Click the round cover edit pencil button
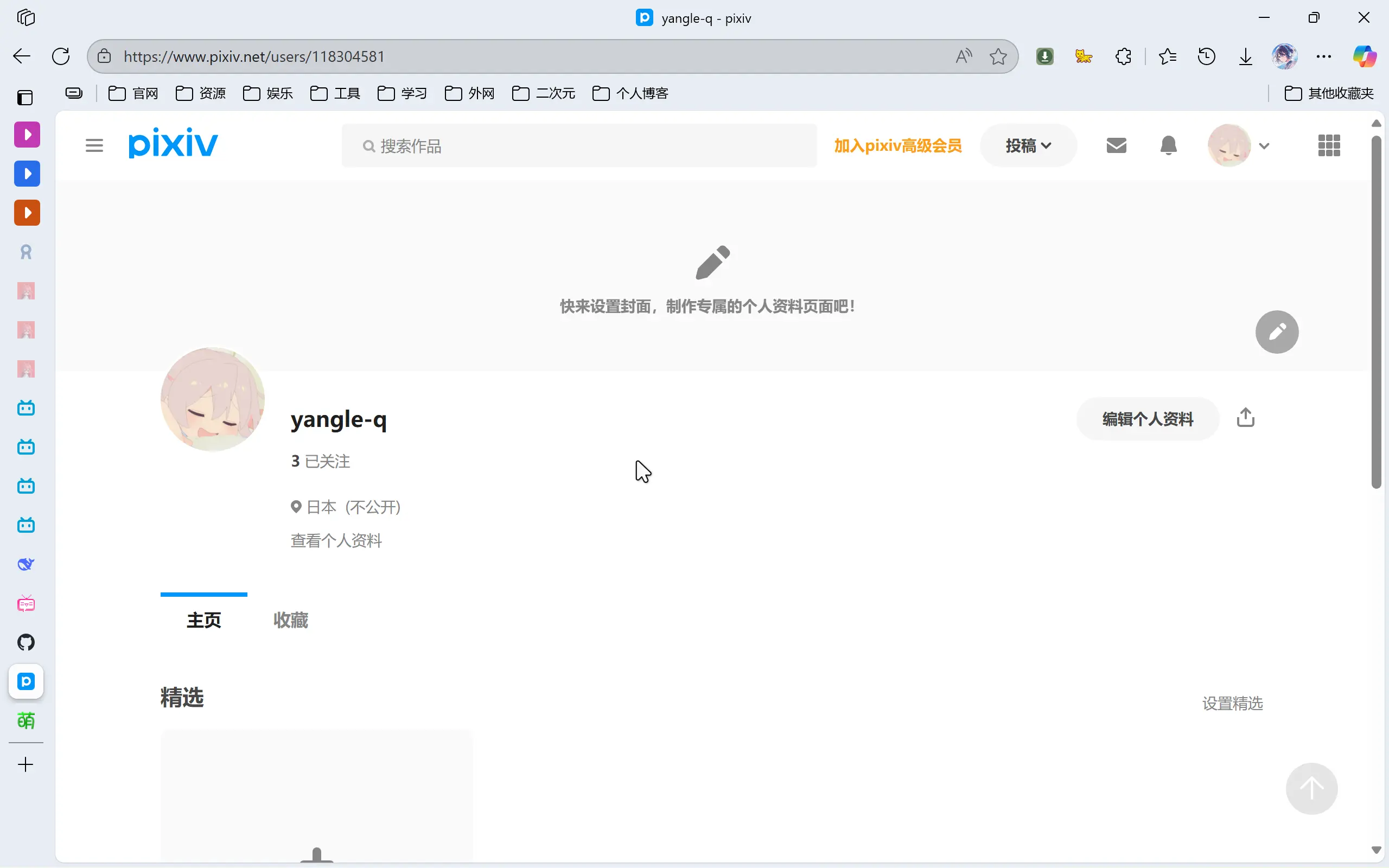Screen dimensions: 1389x868 pos(1277,332)
